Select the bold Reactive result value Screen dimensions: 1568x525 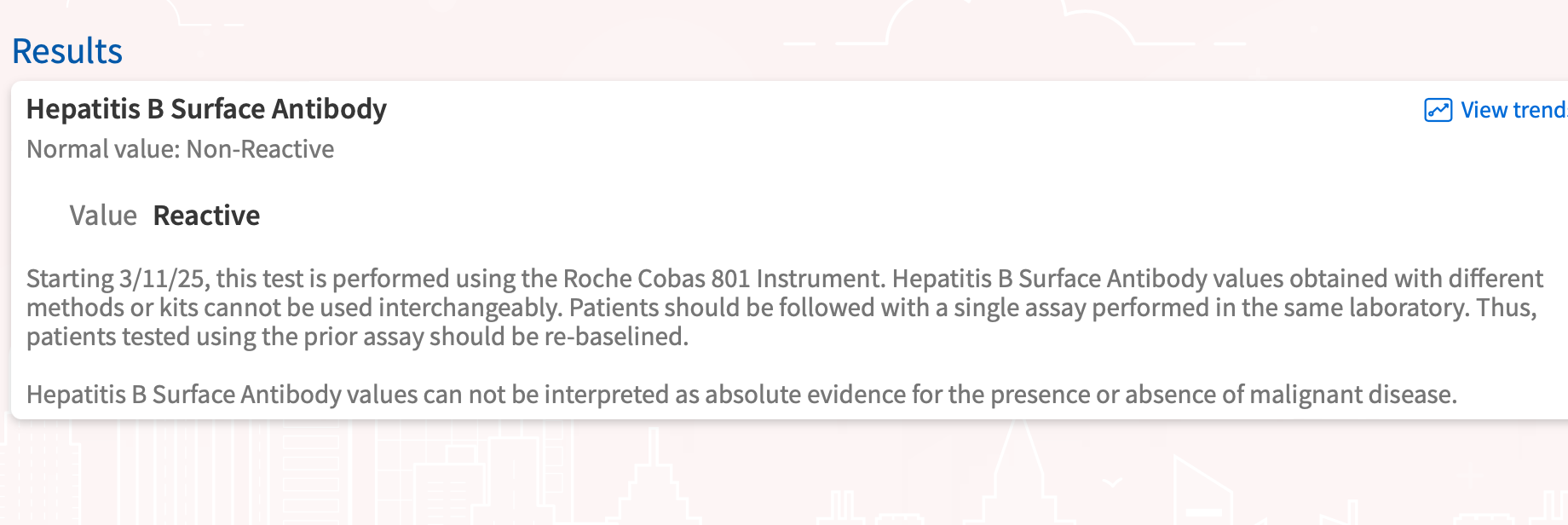pos(206,216)
